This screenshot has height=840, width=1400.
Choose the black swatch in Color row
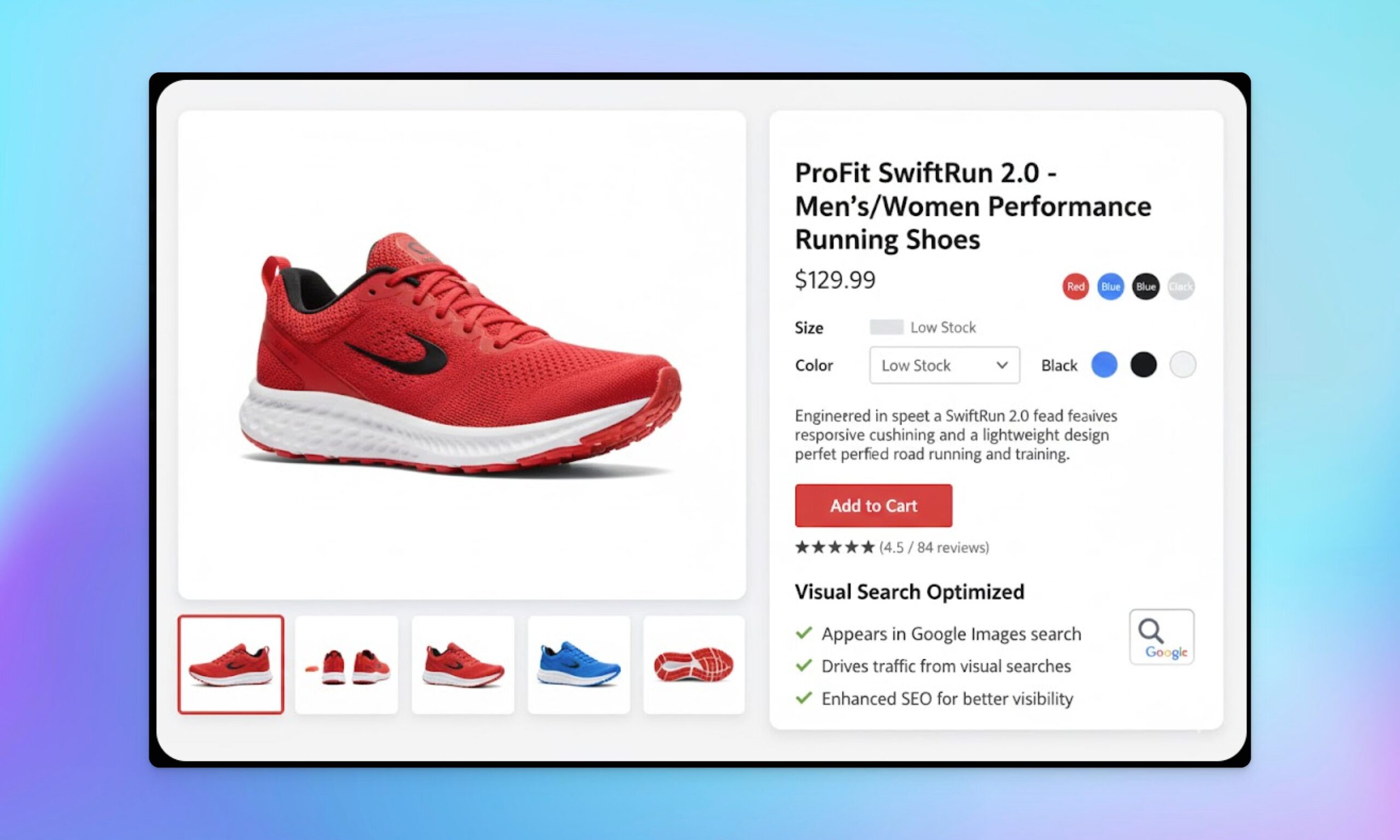pos(1143,364)
